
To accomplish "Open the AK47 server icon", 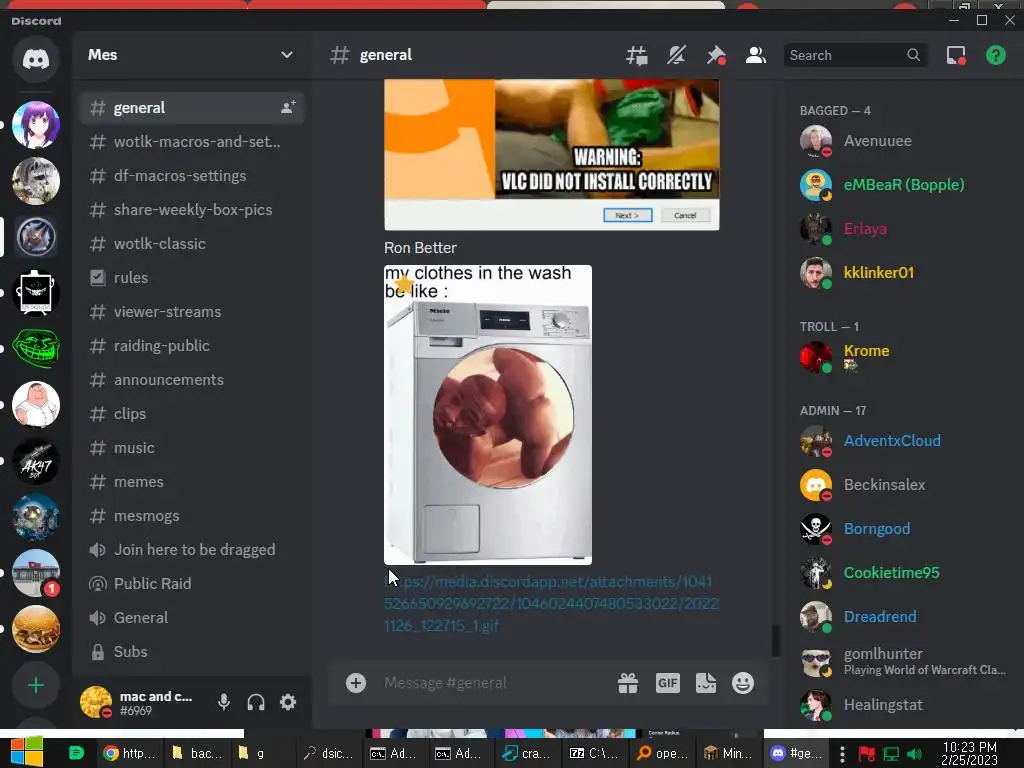I will [36, 461].
